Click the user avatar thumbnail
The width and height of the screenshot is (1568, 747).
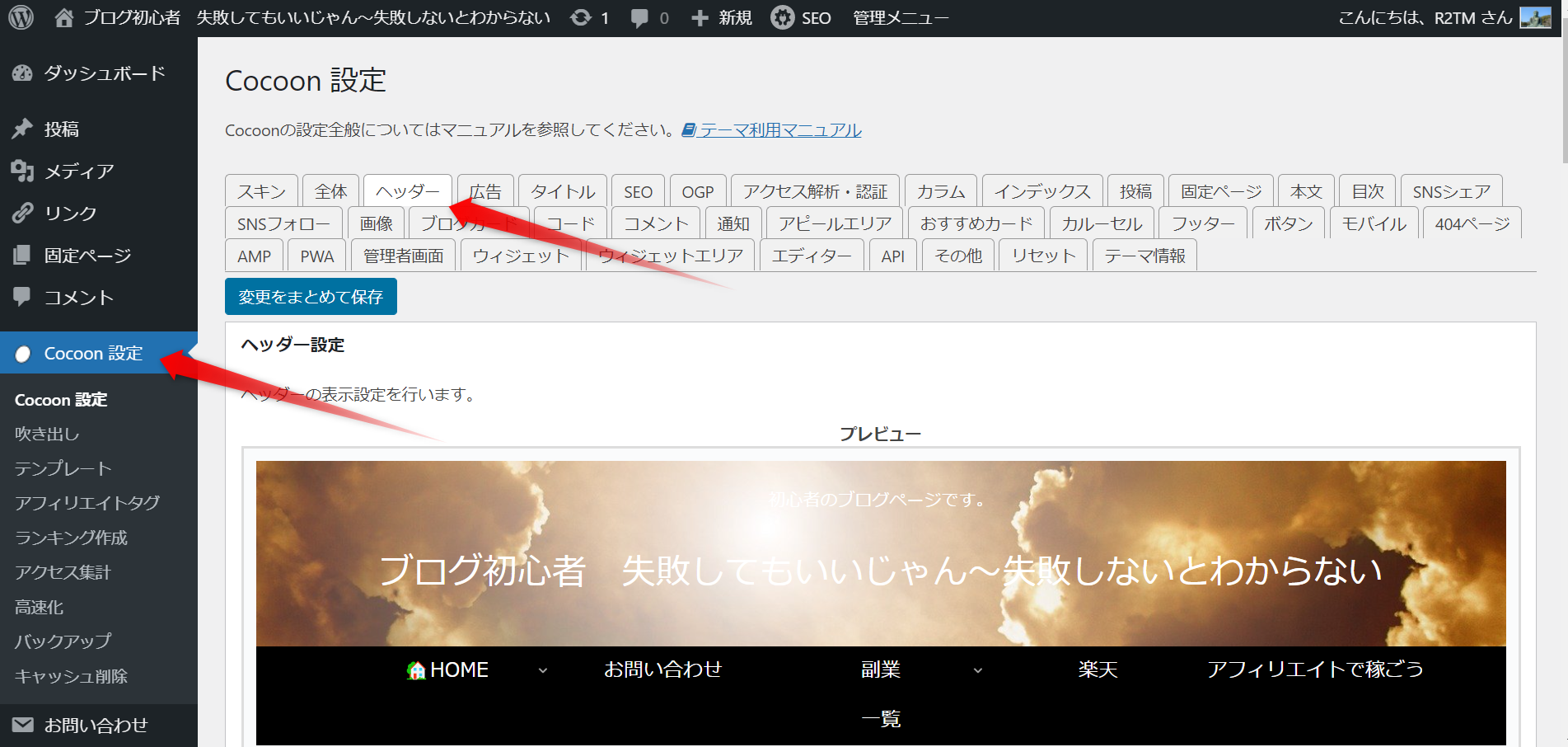[1535, 17]
